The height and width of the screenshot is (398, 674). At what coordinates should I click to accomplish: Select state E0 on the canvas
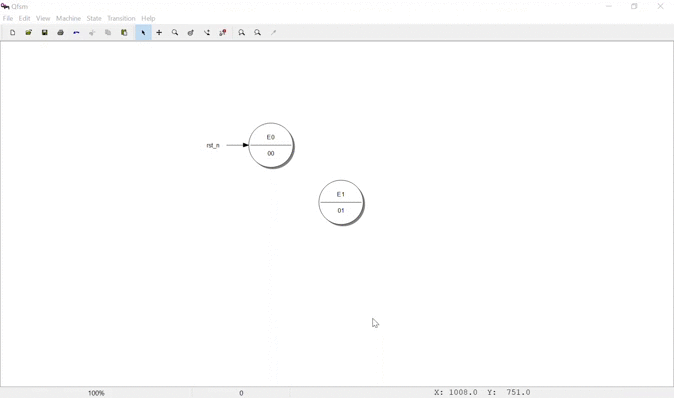[271, 145]
